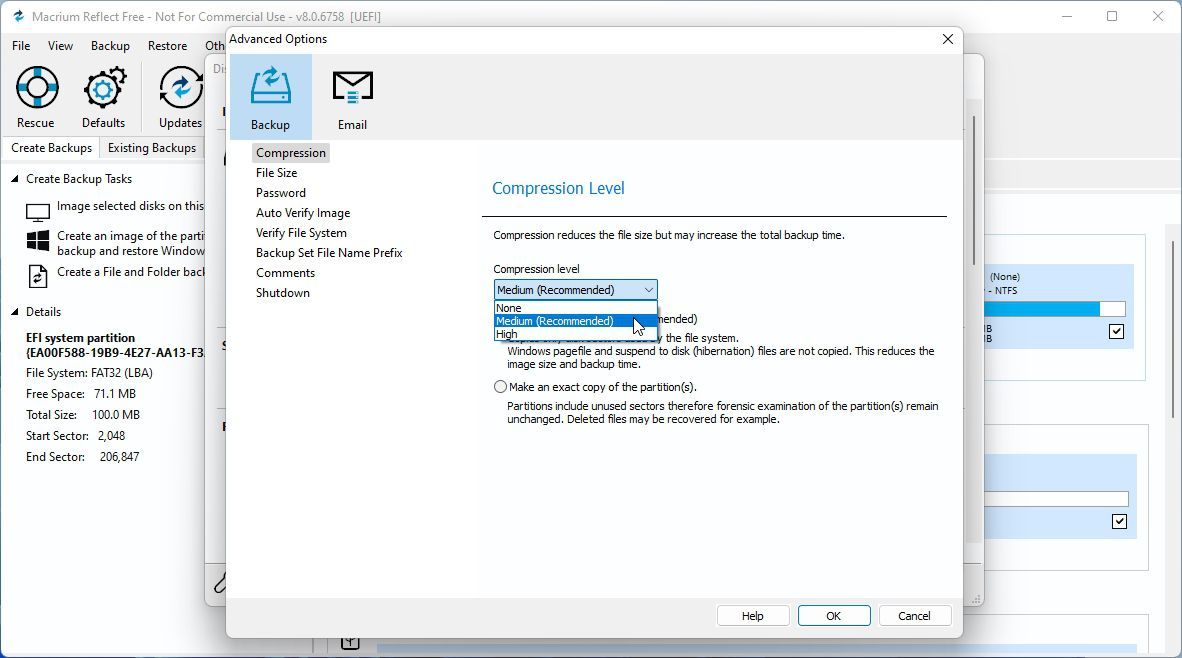Click the File and Folder backup icon
This screenshot has height=658, width=1182.
(38, 277)
